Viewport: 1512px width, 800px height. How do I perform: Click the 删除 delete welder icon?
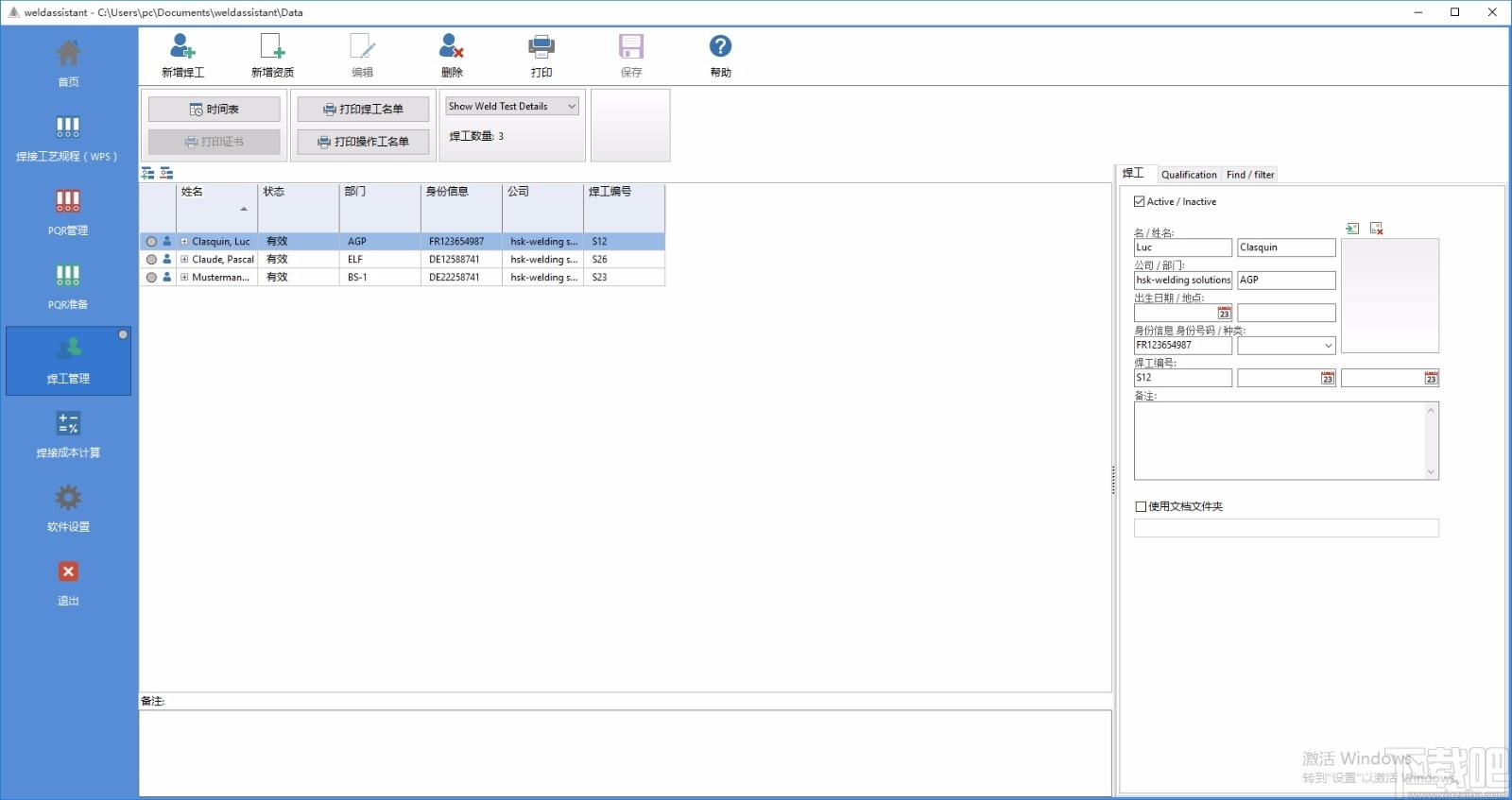coord(452,46)
